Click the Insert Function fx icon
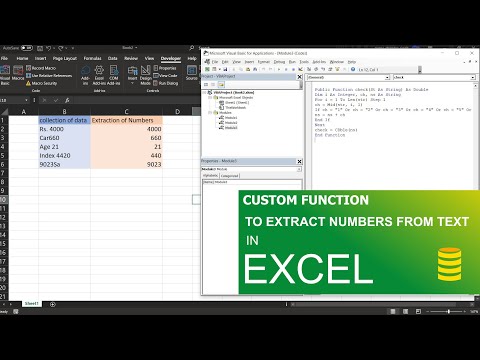Image resolution: width=480 pixels, height=360 pixels. click(67, 100)
